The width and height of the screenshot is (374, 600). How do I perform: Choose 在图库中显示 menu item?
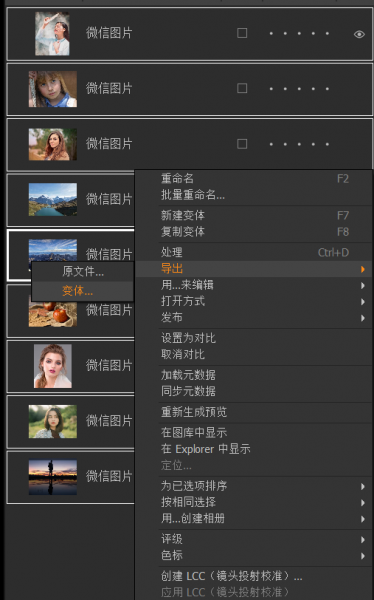click(194, 432)
